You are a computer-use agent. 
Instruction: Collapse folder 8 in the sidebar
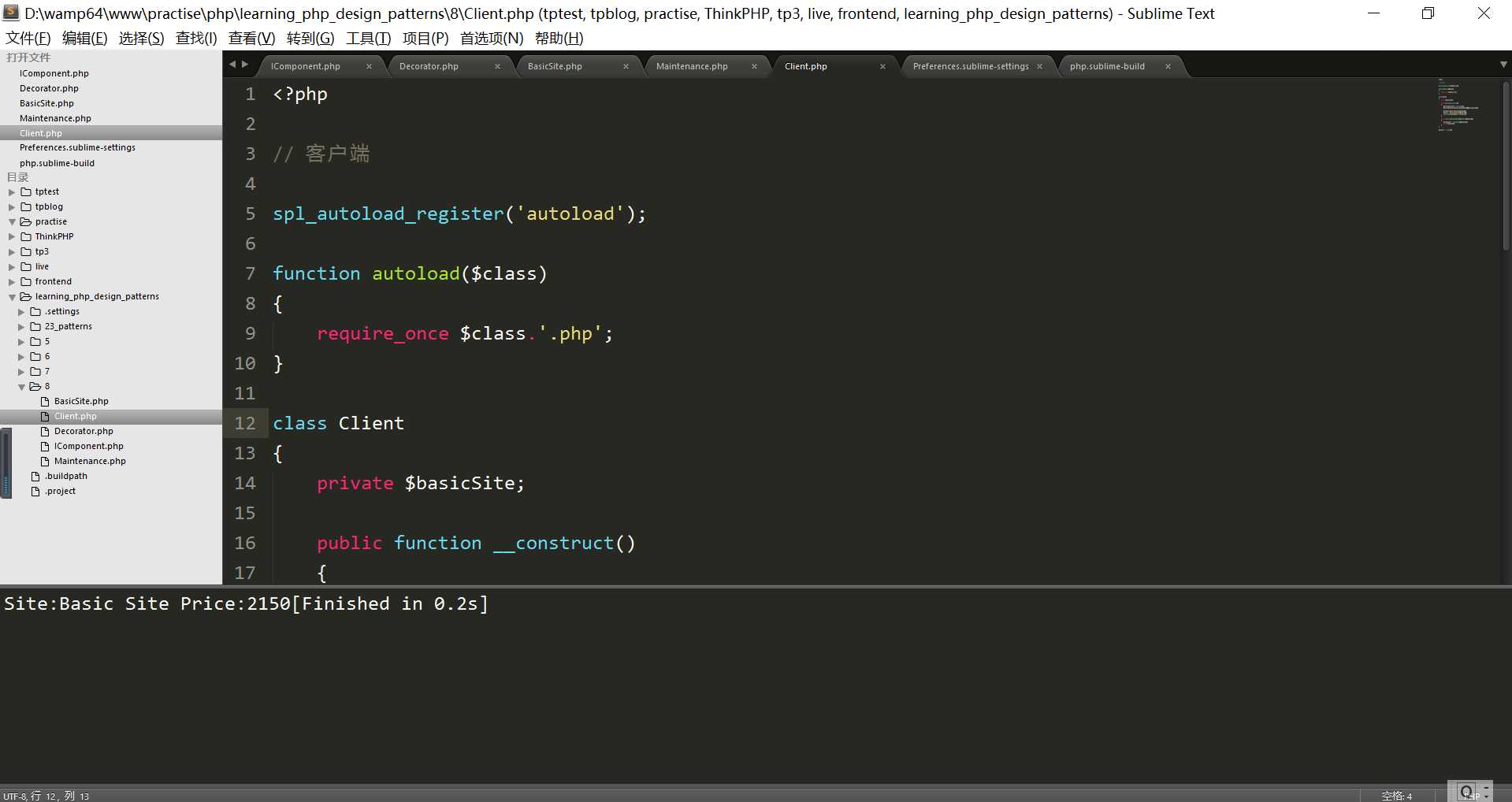pos(21,386)
